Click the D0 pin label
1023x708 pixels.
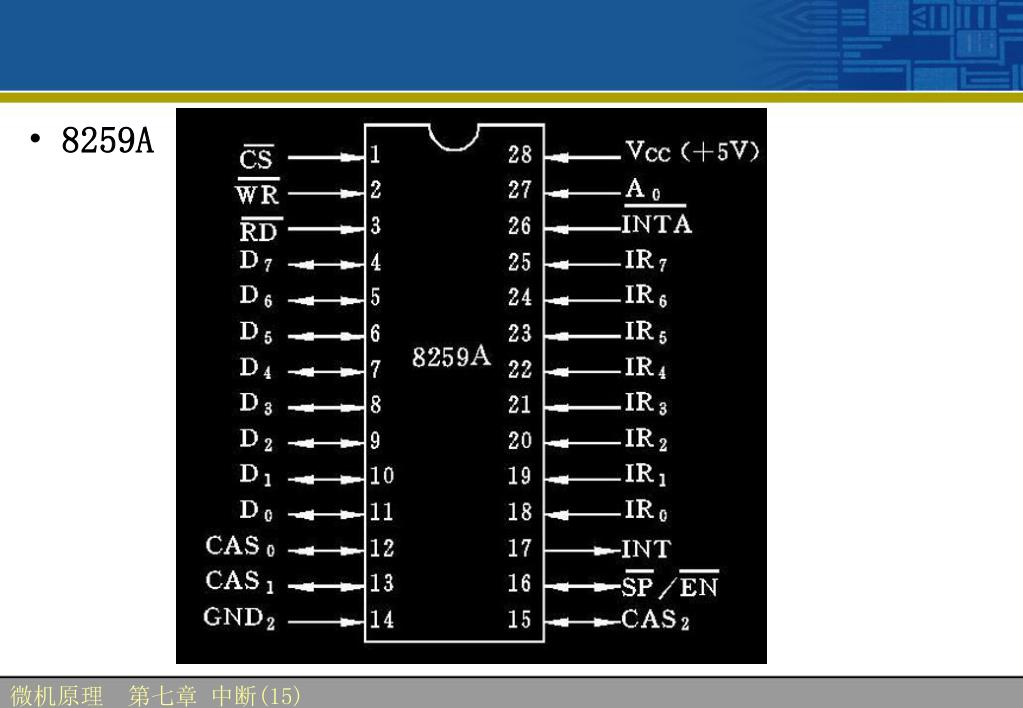click(x=256, y=510)
